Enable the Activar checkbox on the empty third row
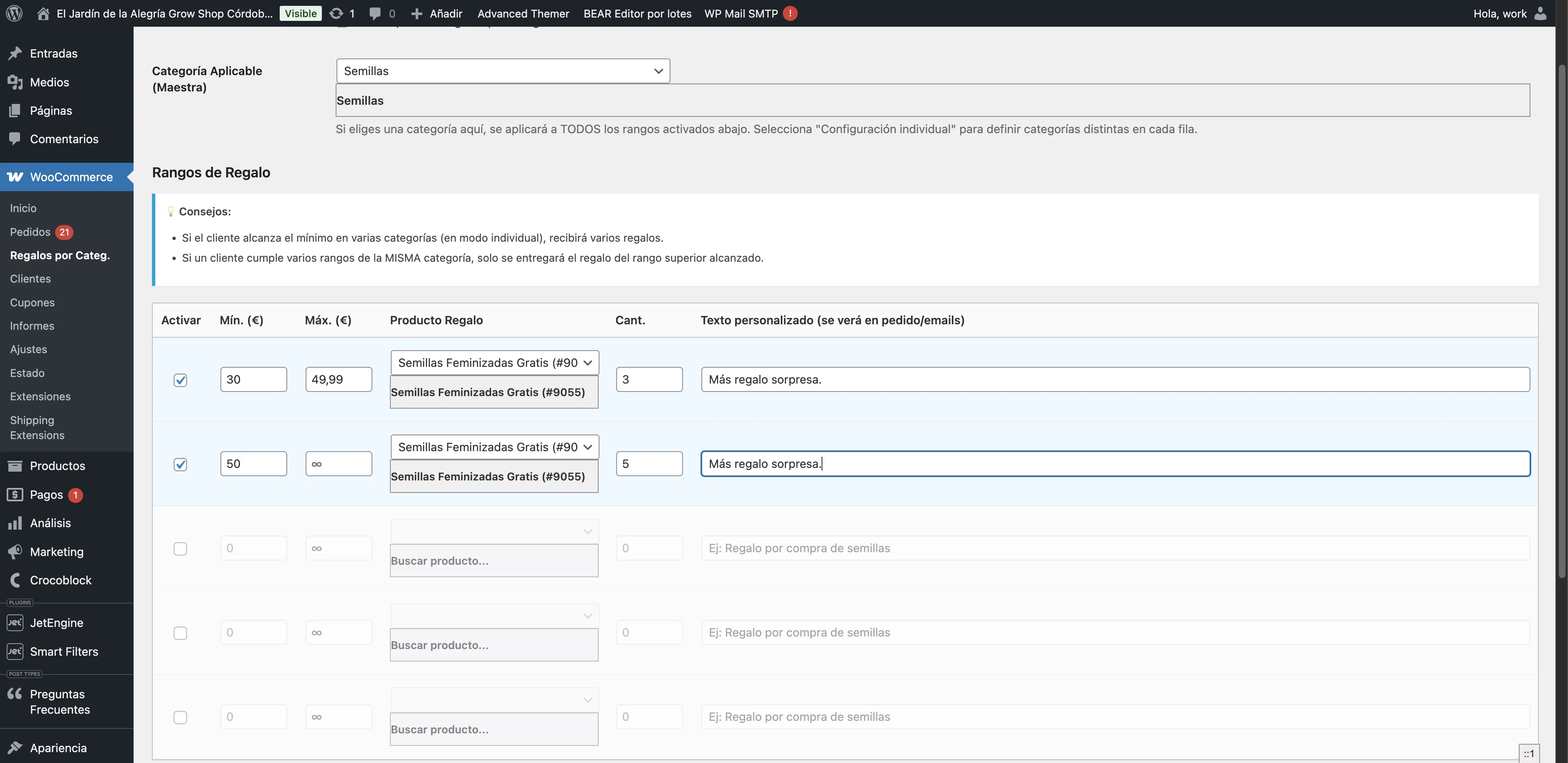Viewport: 1568px width, 763px height. (x=180, y=548)
